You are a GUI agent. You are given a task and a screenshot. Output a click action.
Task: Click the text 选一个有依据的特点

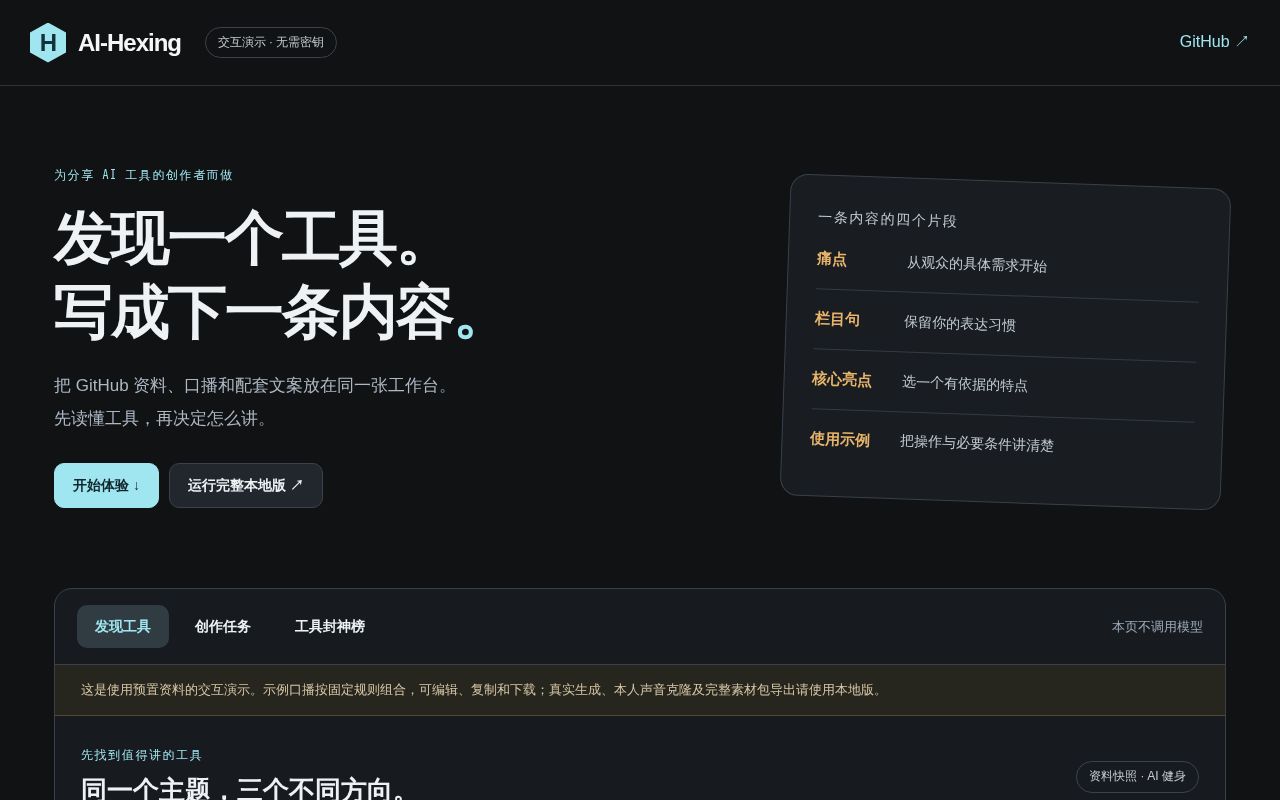pyautogui.click(x=965, y=384)
